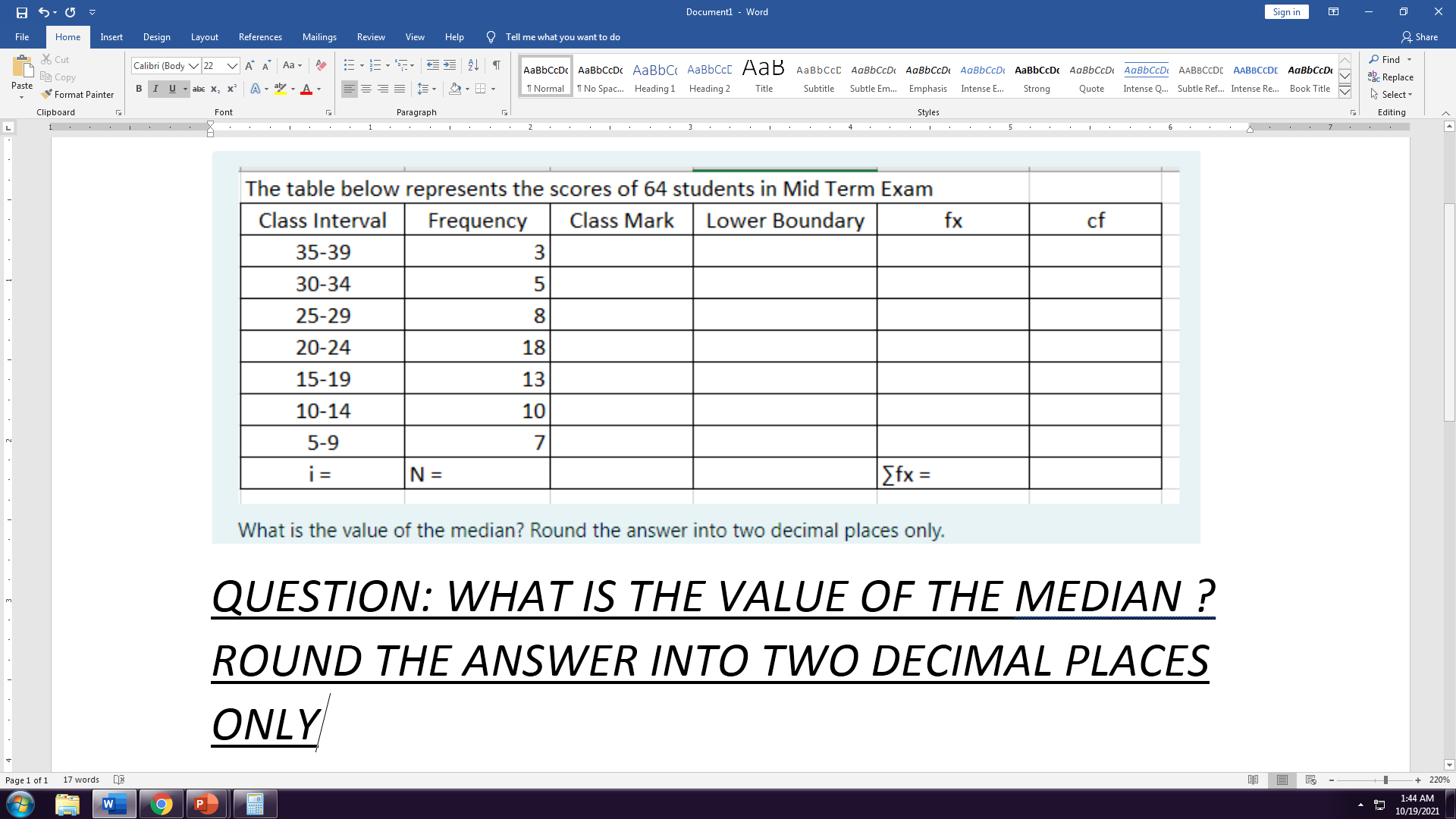Open the Find tool

click(x=1389, y=58)
